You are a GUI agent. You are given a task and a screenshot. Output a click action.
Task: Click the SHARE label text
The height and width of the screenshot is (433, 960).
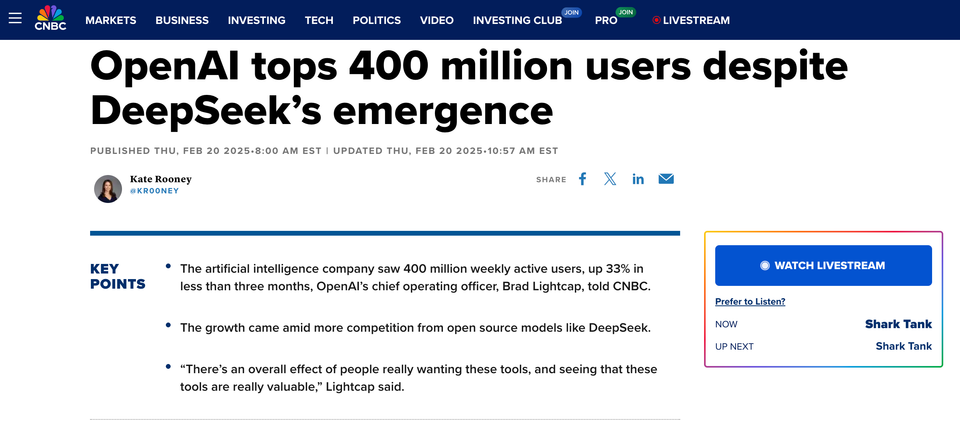(551, 179)
